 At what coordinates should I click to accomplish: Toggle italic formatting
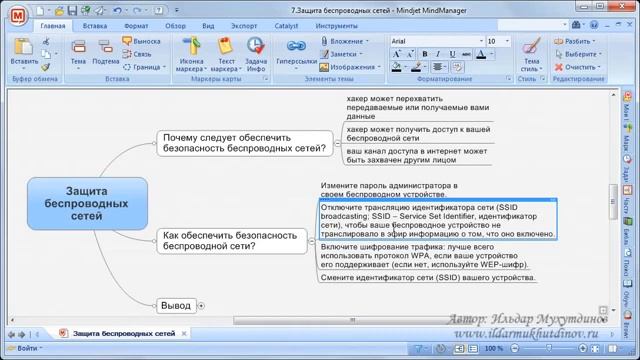click(438, 54)
